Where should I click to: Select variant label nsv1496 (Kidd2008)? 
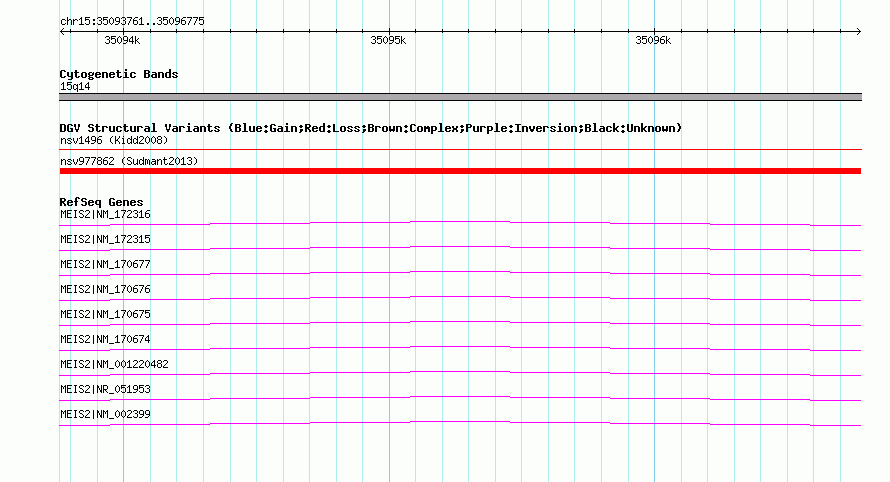pos(114,140)
